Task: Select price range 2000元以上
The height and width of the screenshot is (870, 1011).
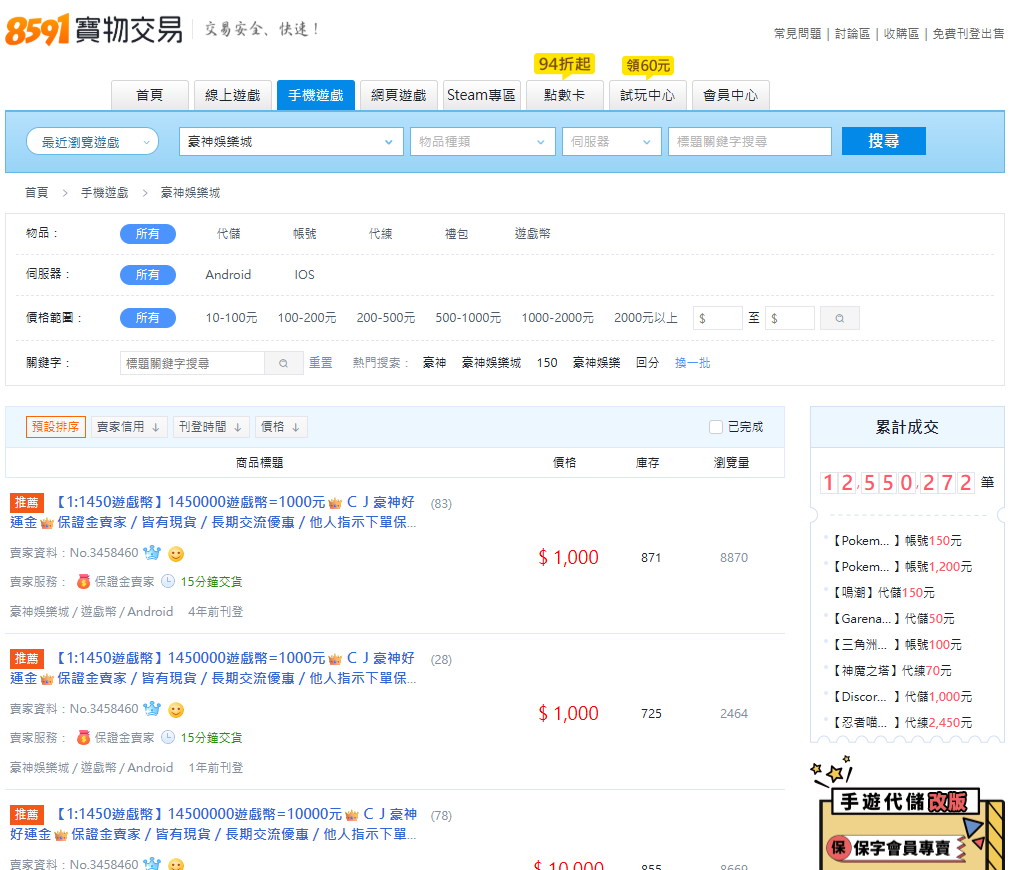Action: point(646,318)
